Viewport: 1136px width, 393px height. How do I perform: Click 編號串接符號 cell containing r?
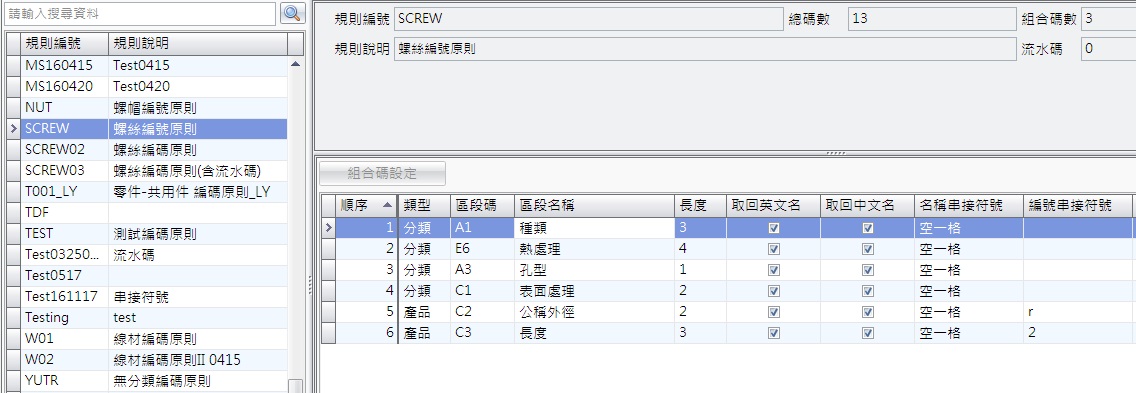pos(1077,312)
